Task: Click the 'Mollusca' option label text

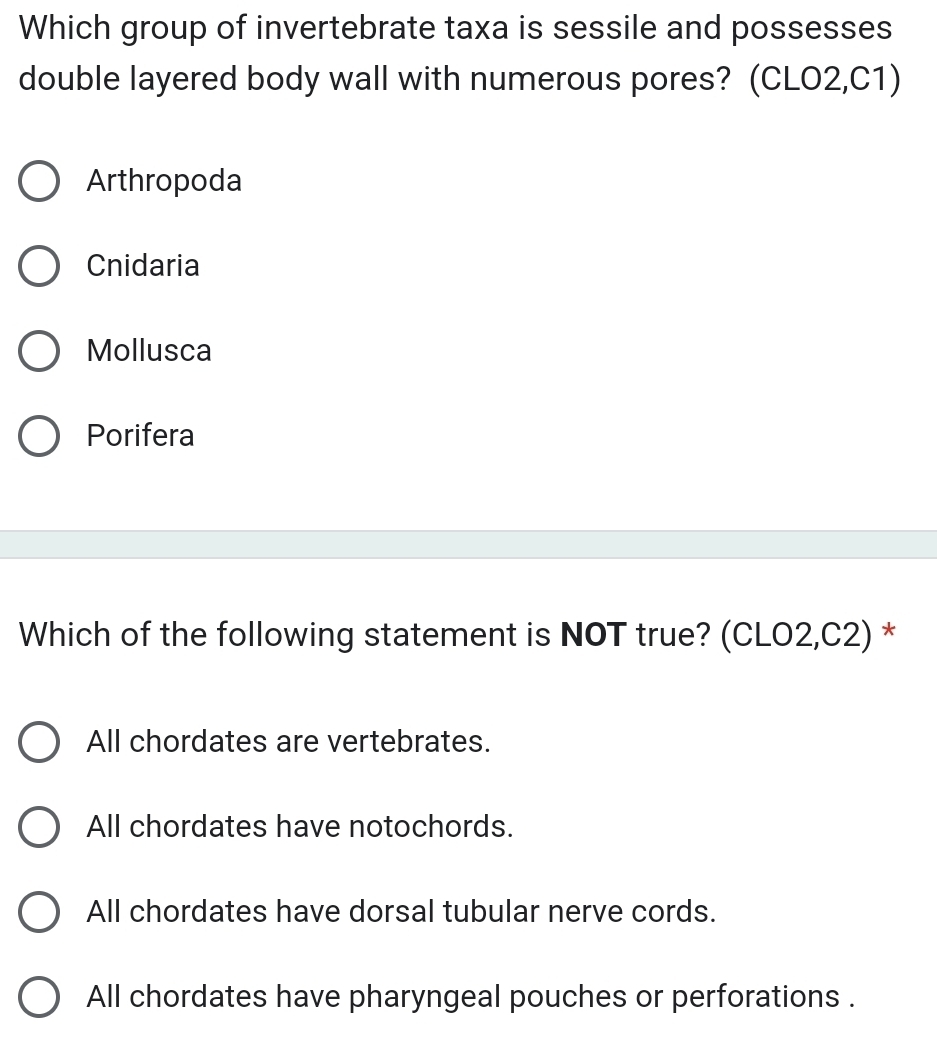Action: click(149, 351)
